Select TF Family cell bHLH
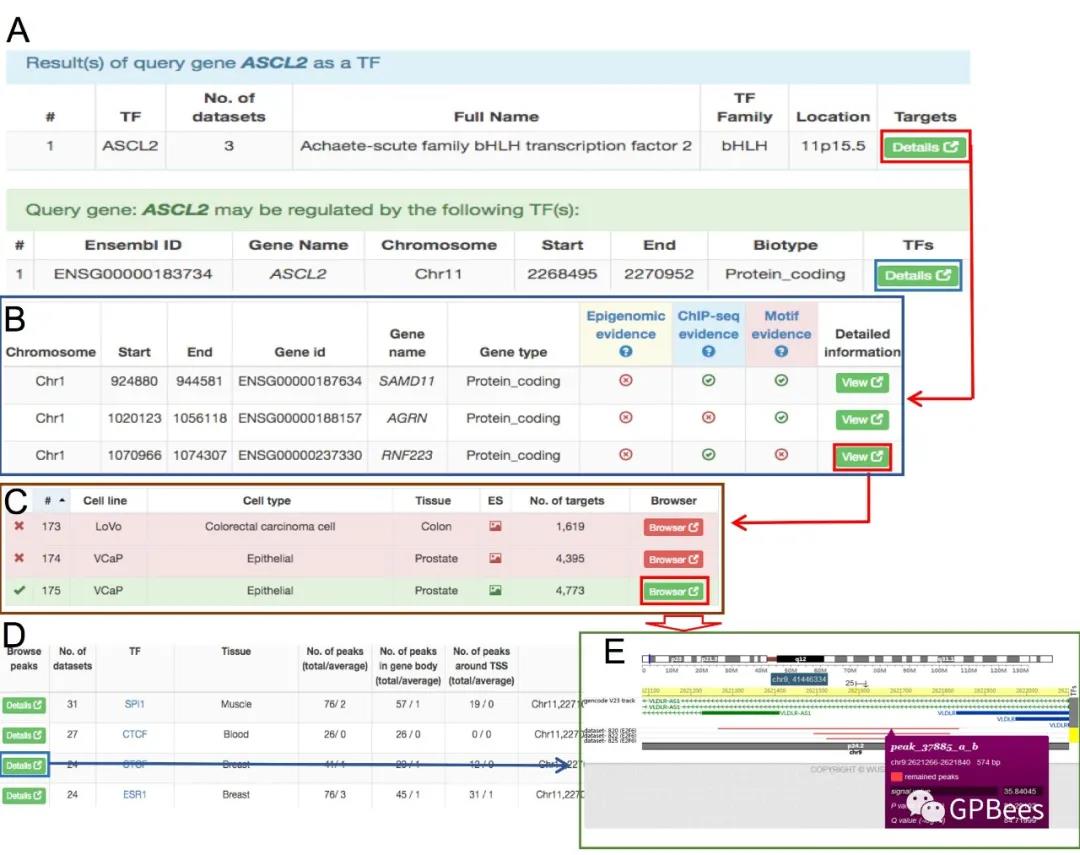 [x=744, y=146]
